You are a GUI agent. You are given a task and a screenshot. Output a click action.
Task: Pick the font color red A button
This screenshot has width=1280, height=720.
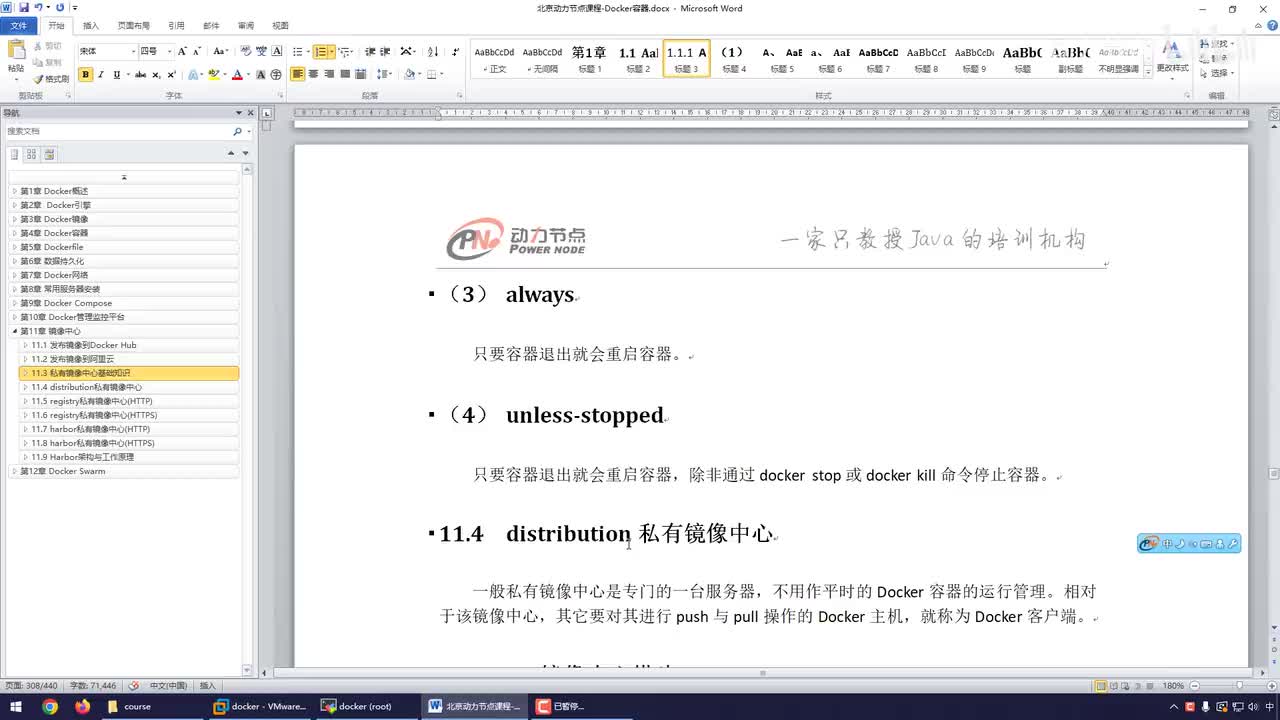[237, 75]
